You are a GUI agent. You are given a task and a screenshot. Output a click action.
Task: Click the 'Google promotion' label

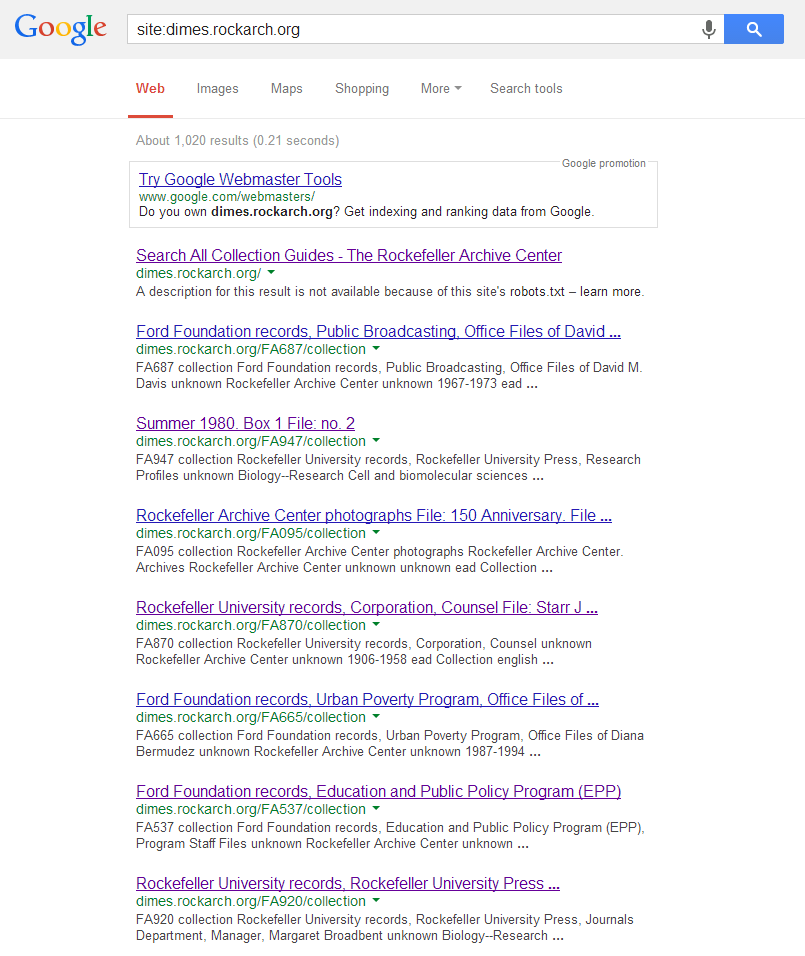click(x=604, y=163)
